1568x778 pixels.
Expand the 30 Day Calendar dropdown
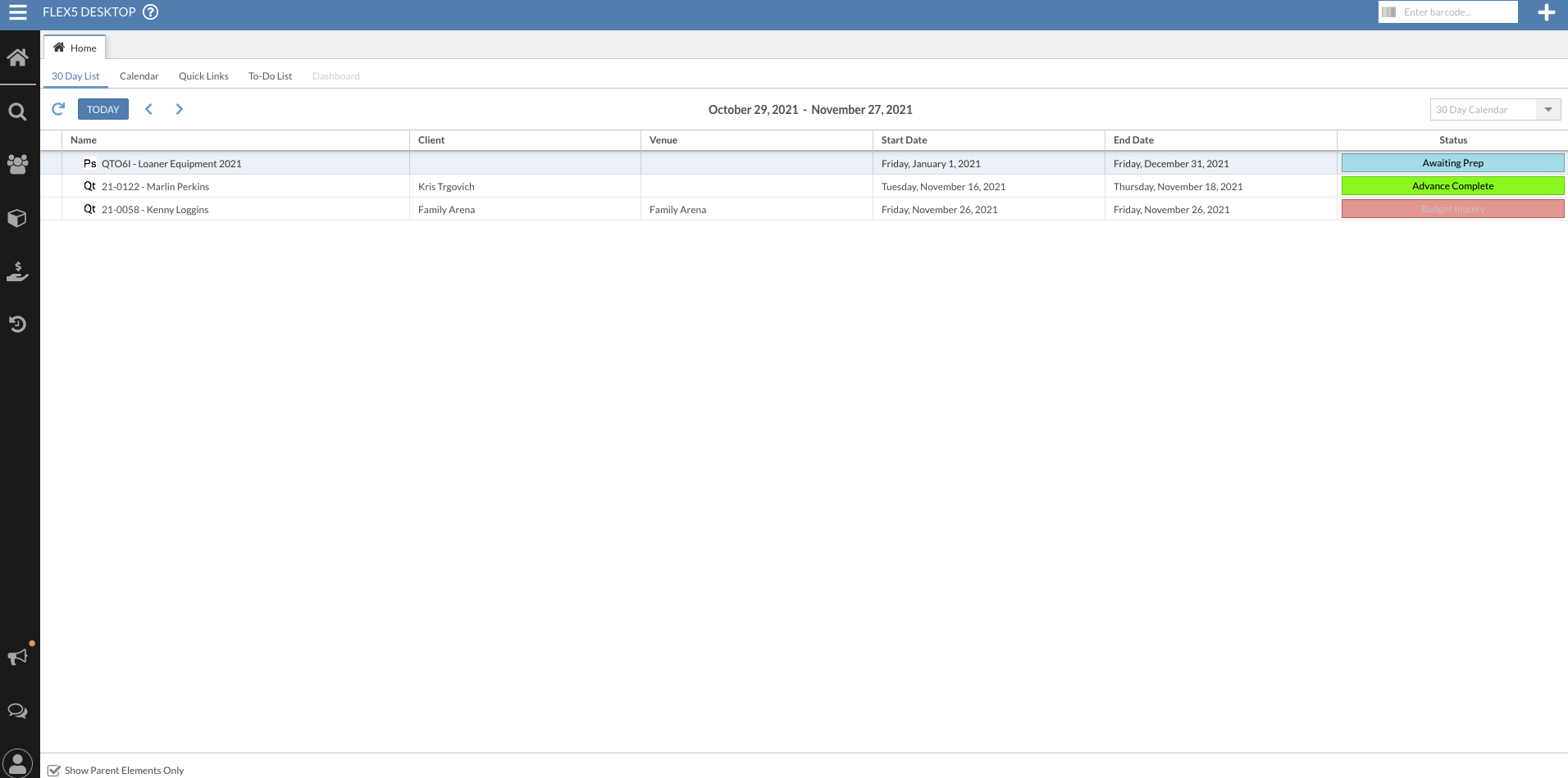tap(1547, 110)
